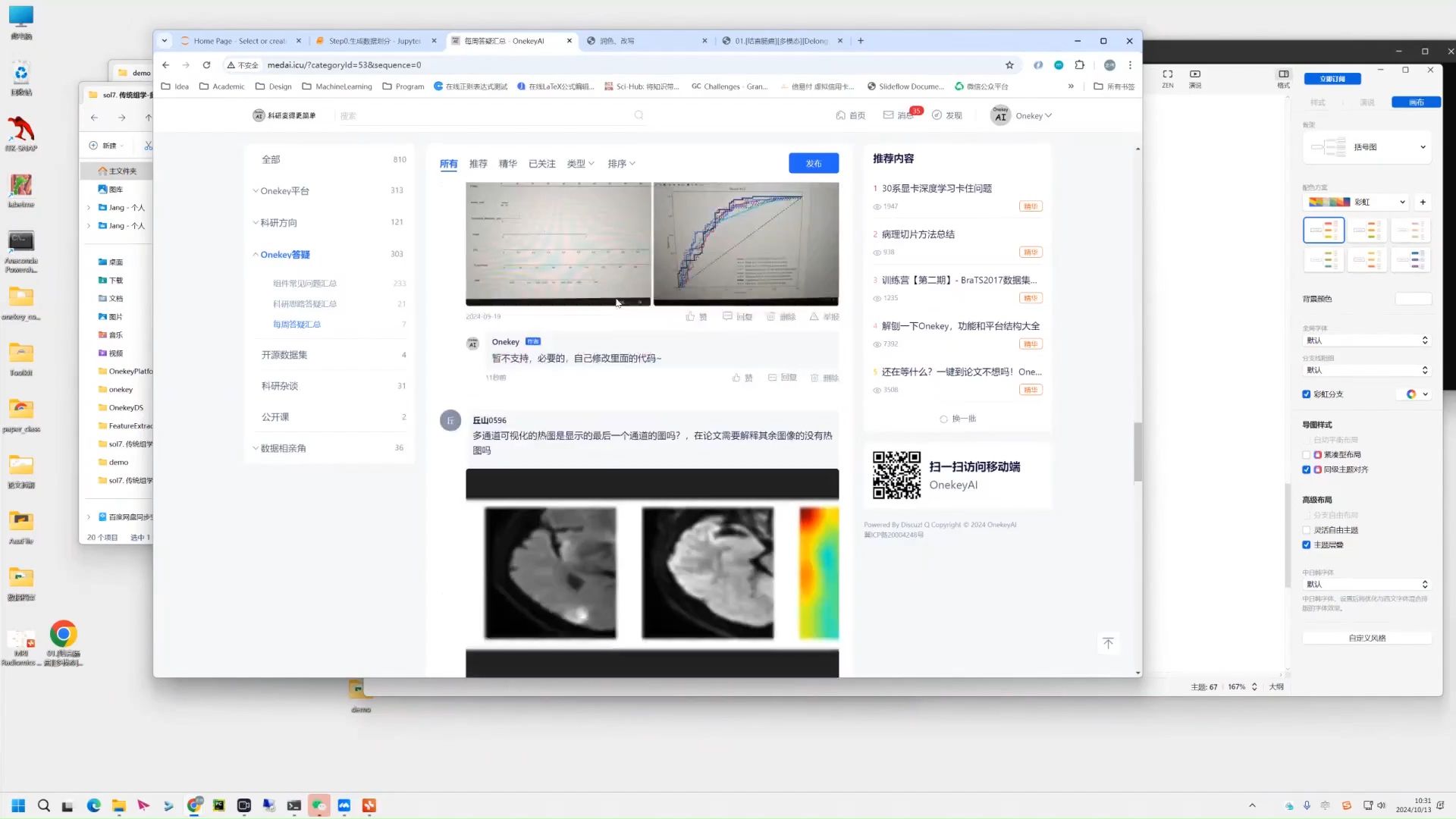Open recommended post 30系显卡深度学习卡住问题
Viewport: 1456px width, 819px height.
[x=937, y=188]
